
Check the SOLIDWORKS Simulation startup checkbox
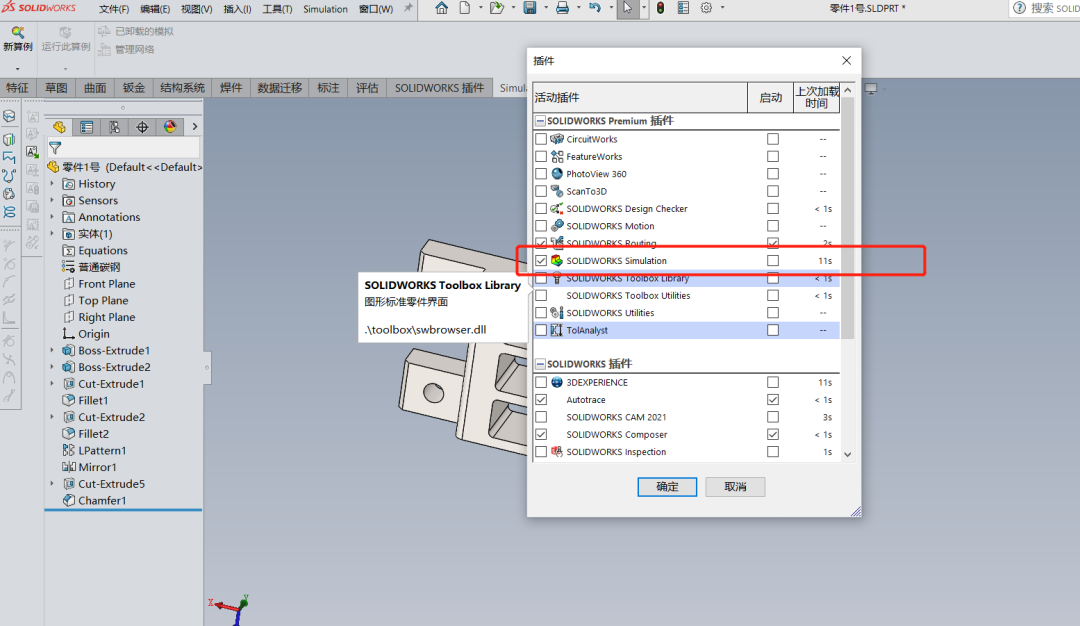click(773, 261)
